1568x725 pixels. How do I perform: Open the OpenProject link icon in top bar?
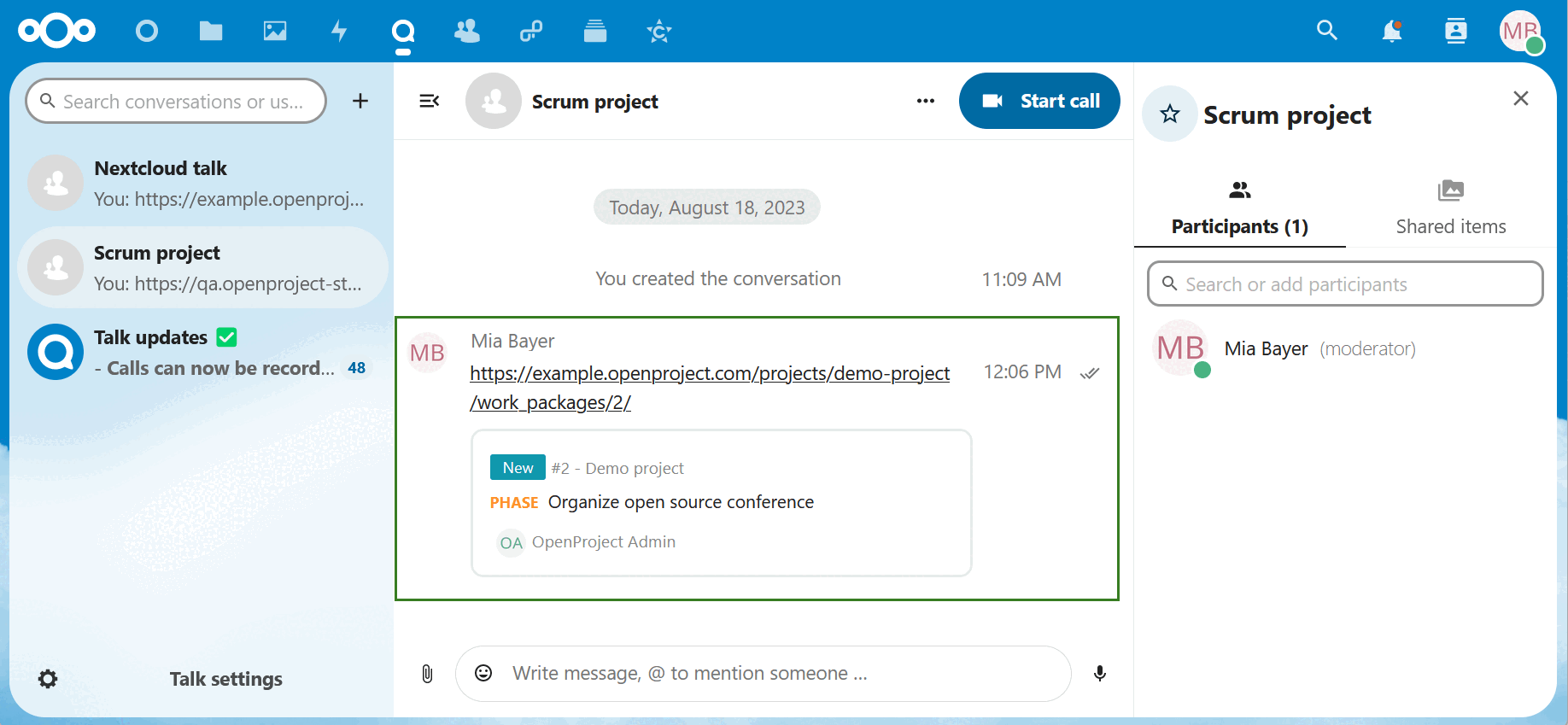pyautogui.click(x=531, y=32)
